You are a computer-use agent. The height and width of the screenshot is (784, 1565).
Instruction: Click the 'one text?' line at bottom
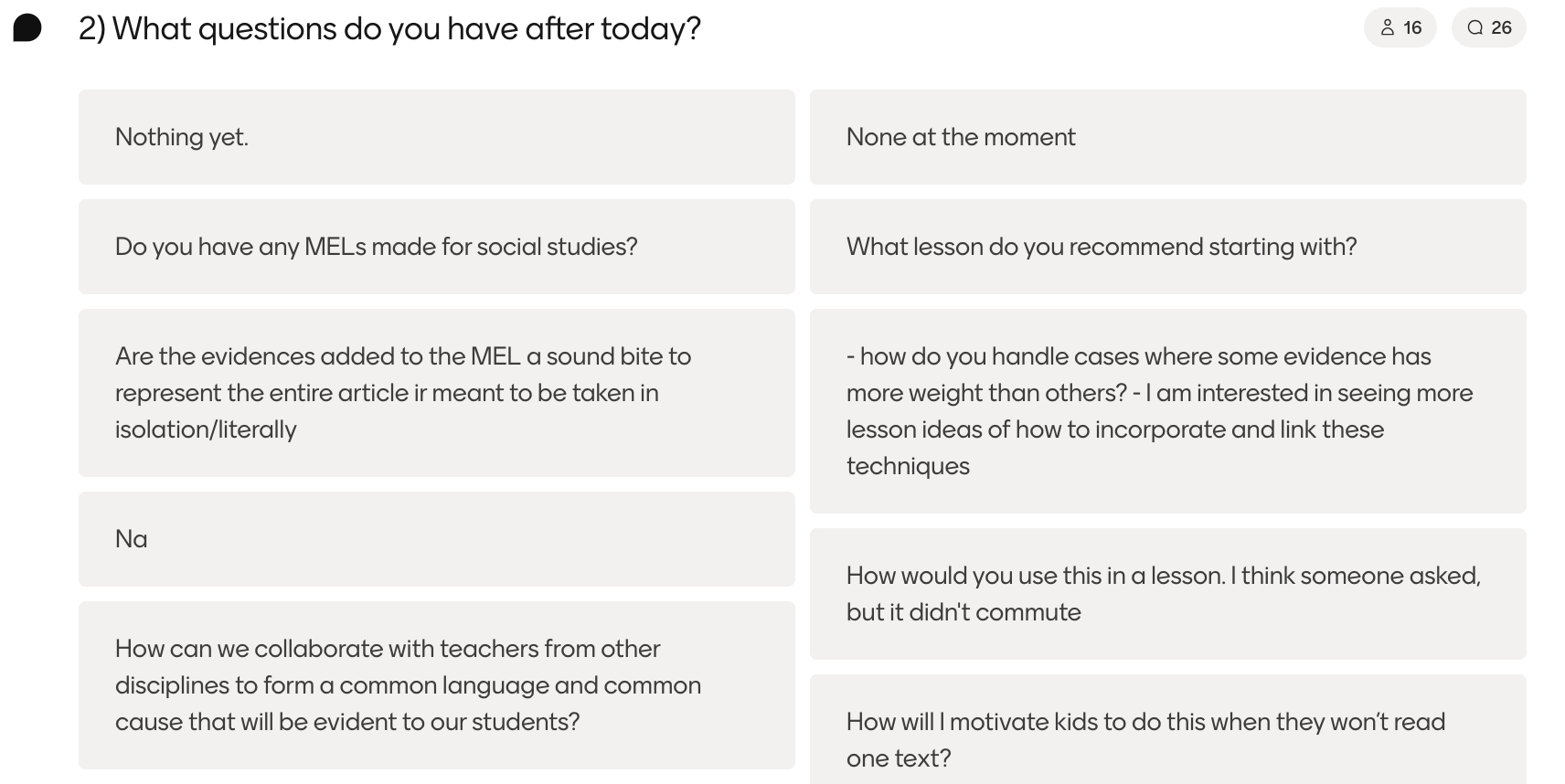point(899,758)
